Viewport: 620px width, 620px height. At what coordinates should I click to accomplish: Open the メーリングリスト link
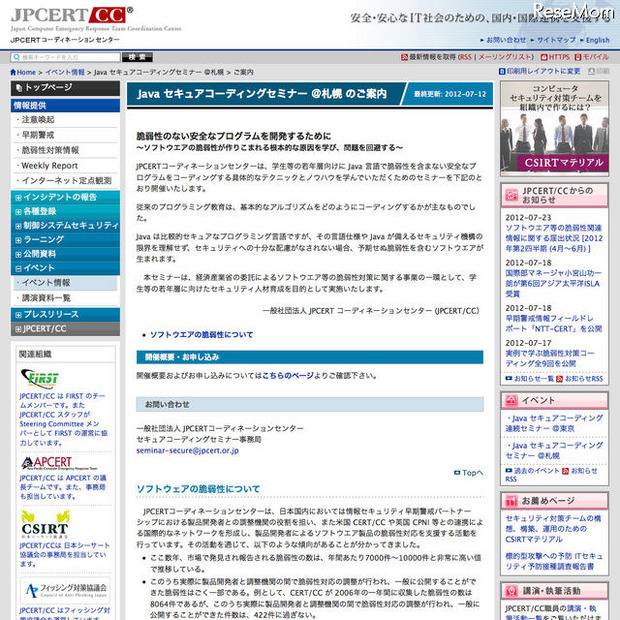click(x=506, y=57)
